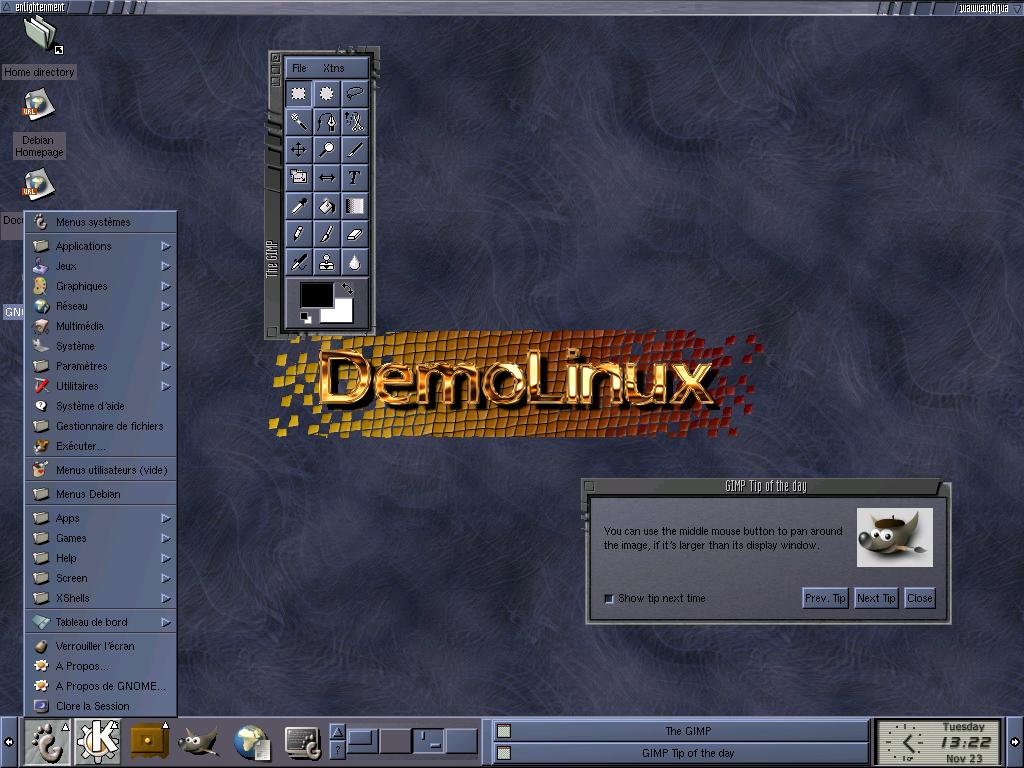Image resolution: width=1024 pixels, height=768 pixels.
Task: Select the Elliptical Select tool
Action: (327, 93)
